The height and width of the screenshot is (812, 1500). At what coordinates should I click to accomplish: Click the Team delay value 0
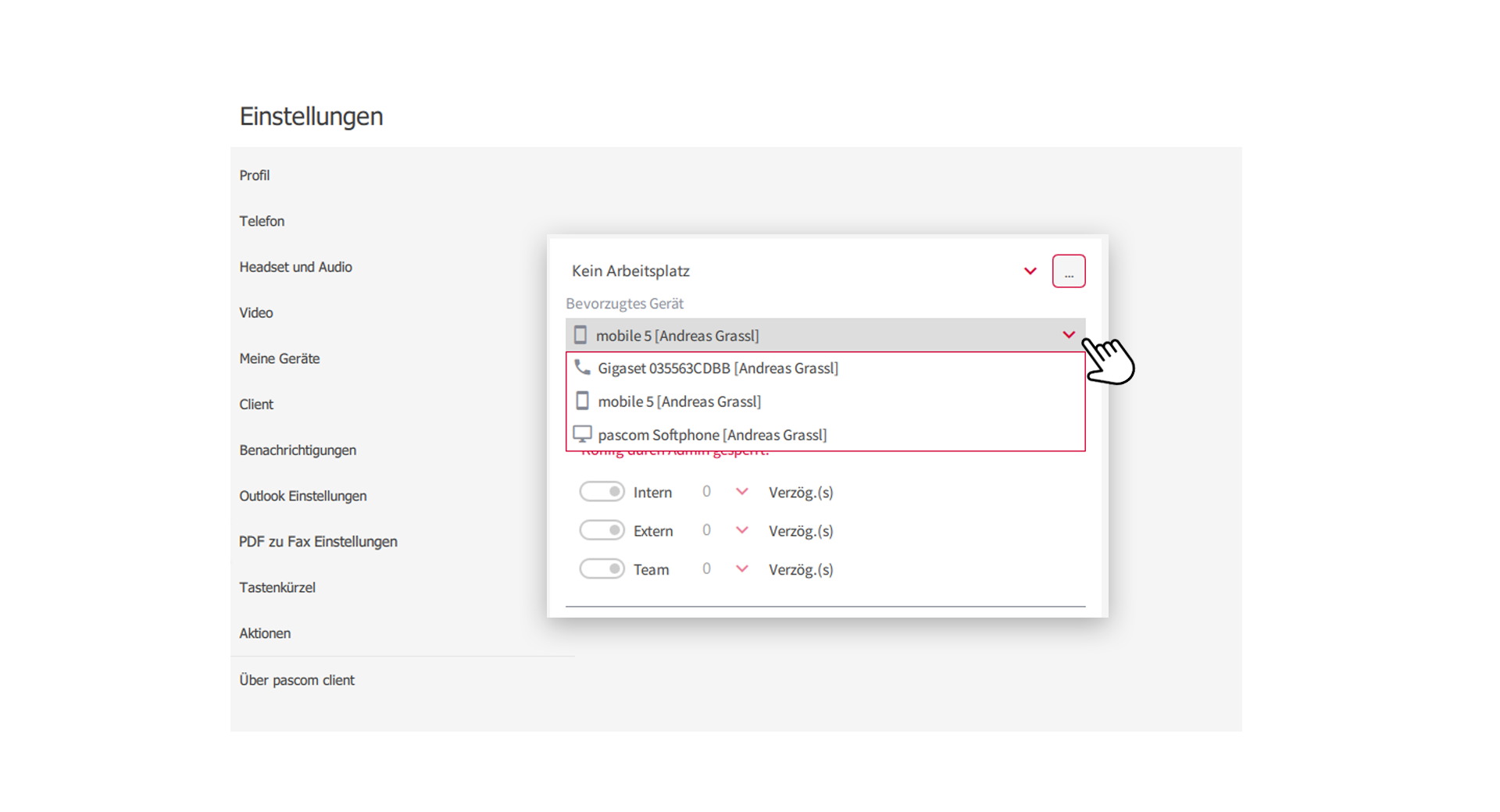pos(706,568)
